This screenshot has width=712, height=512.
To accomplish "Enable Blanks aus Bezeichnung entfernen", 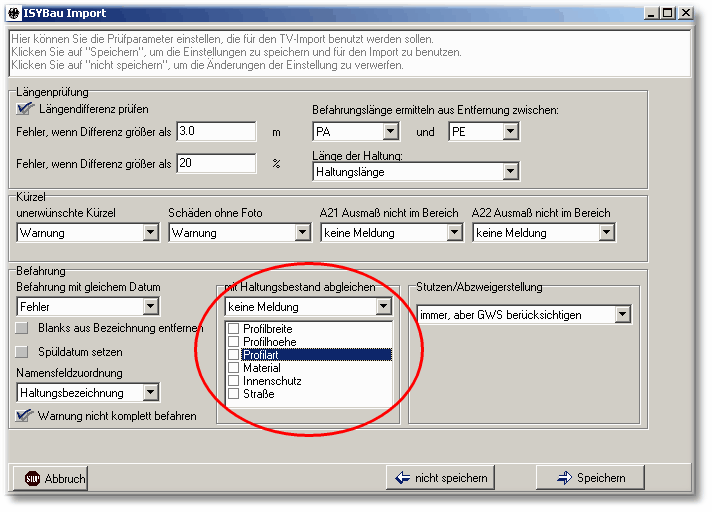I will pos(22,328).
